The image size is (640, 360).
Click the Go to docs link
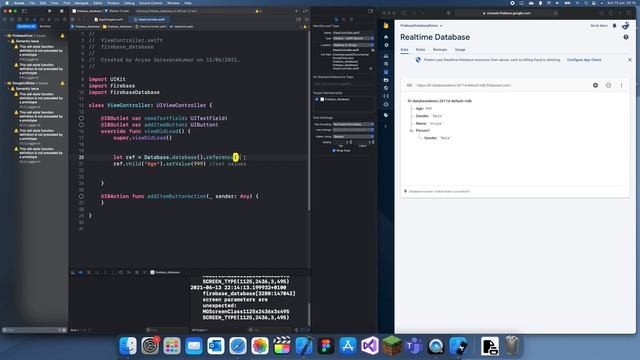click(599, 26)
